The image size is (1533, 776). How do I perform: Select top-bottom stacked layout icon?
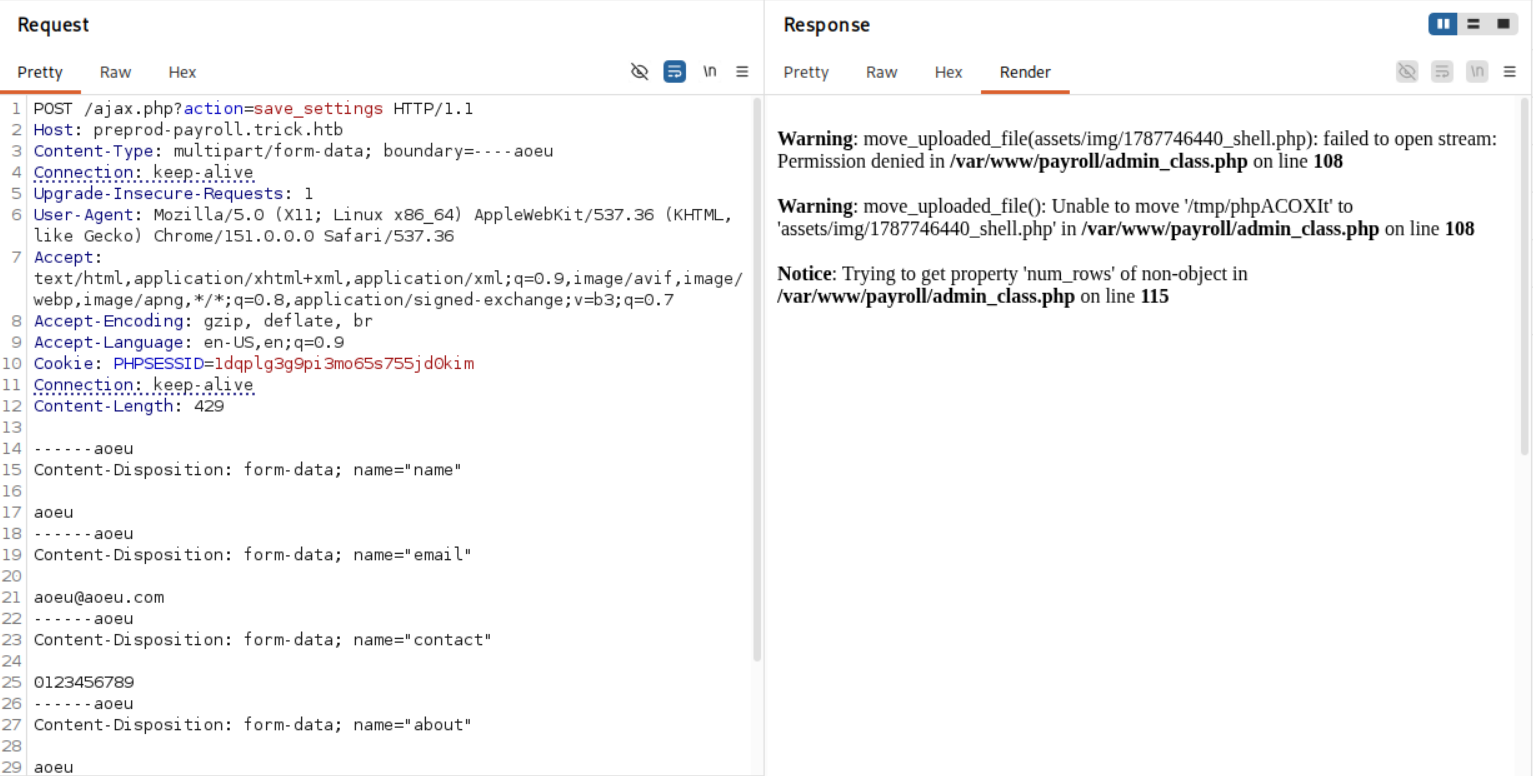(1473, 24)
